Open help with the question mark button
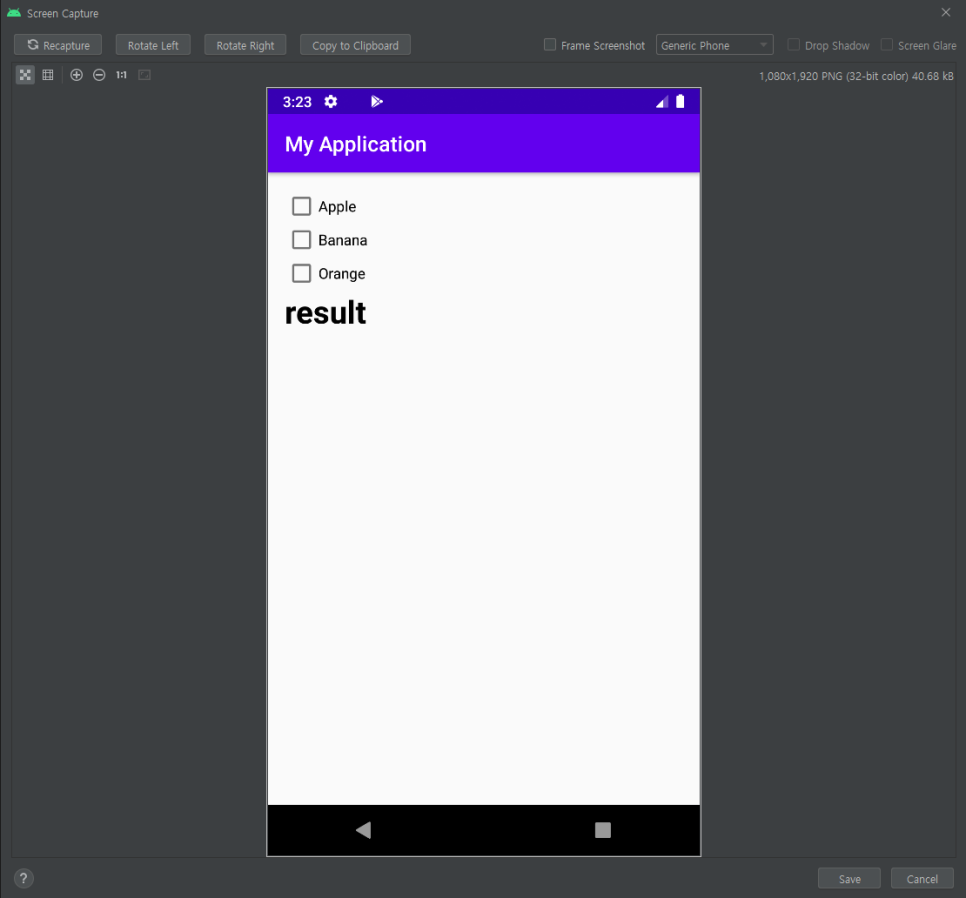966x898 pixels. [x=23, y=879]
